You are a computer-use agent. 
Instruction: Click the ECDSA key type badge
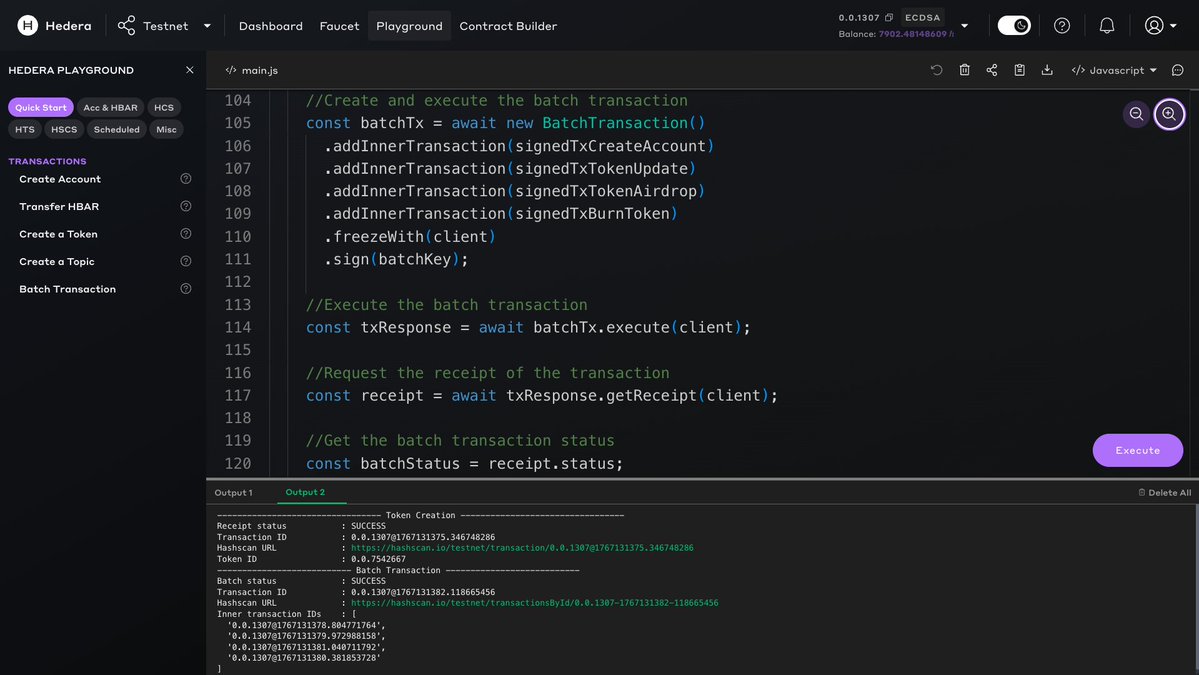922,17
